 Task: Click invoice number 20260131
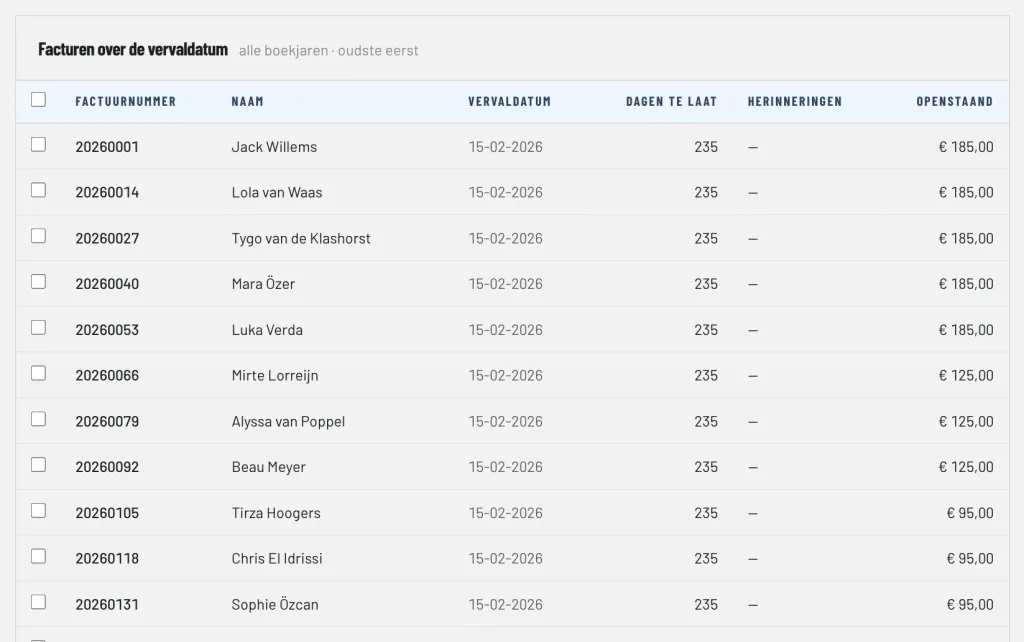click(107, 604)
